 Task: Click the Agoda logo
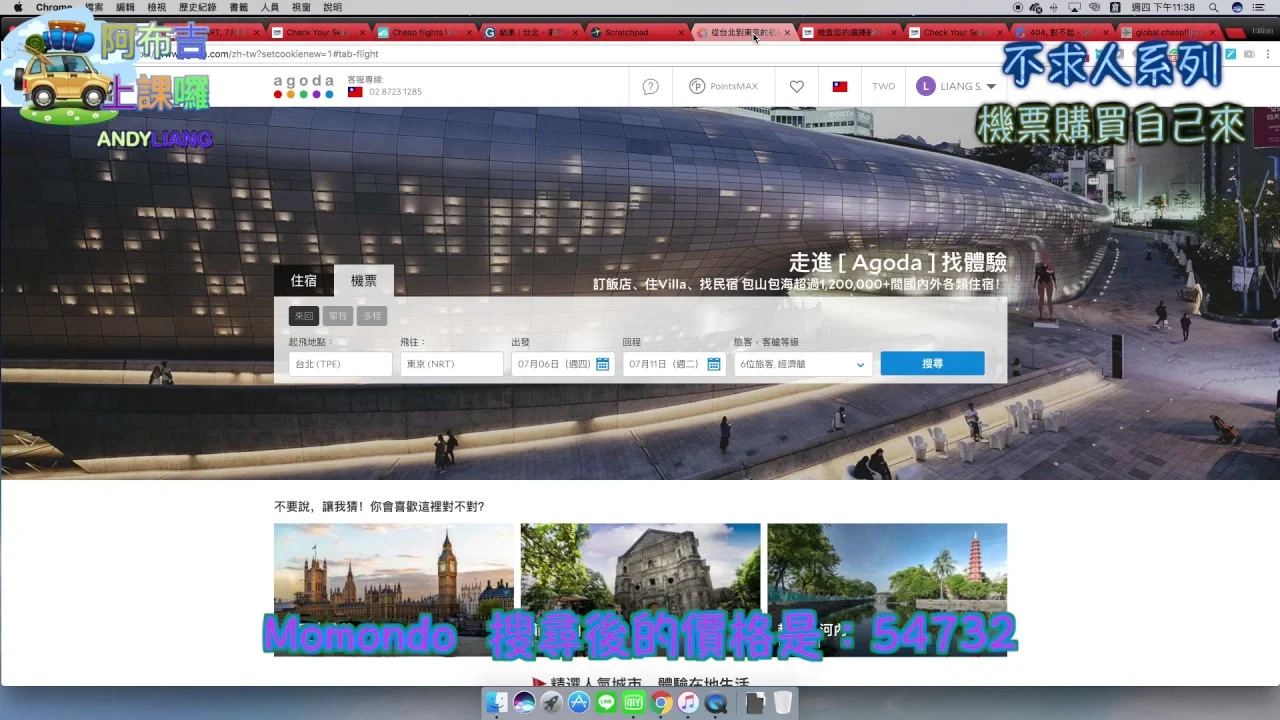(x=303, y=86)
